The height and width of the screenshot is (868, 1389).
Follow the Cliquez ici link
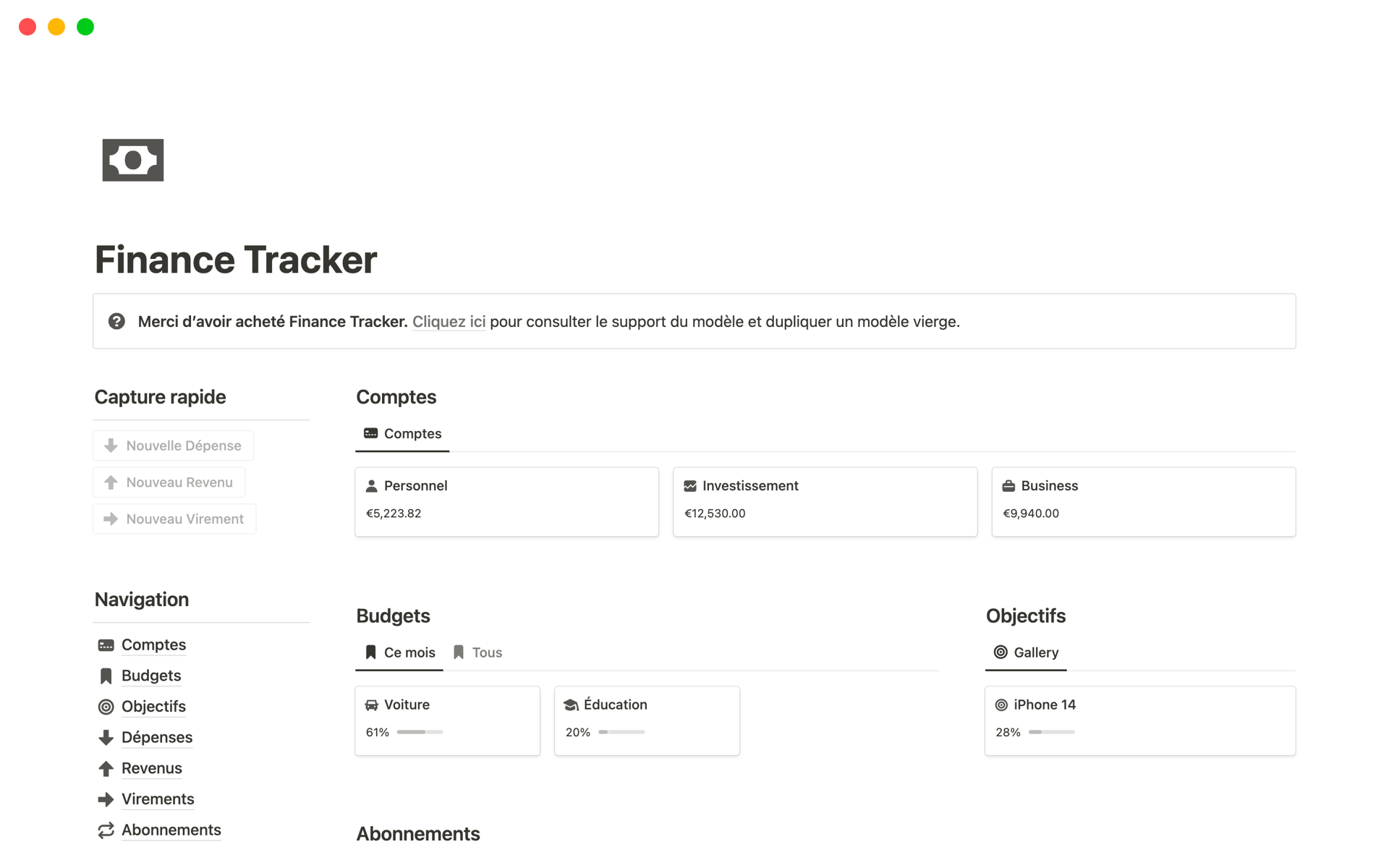(x=449, y=322)
